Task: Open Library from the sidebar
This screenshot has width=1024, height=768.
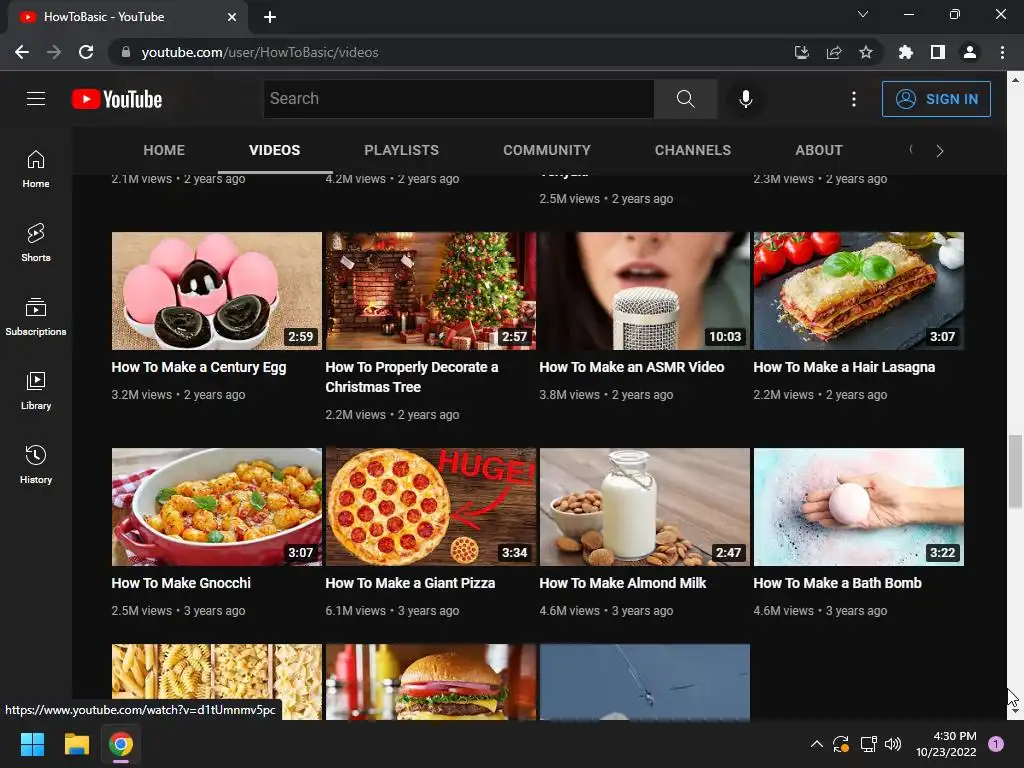Action: [x=36, y=391]
